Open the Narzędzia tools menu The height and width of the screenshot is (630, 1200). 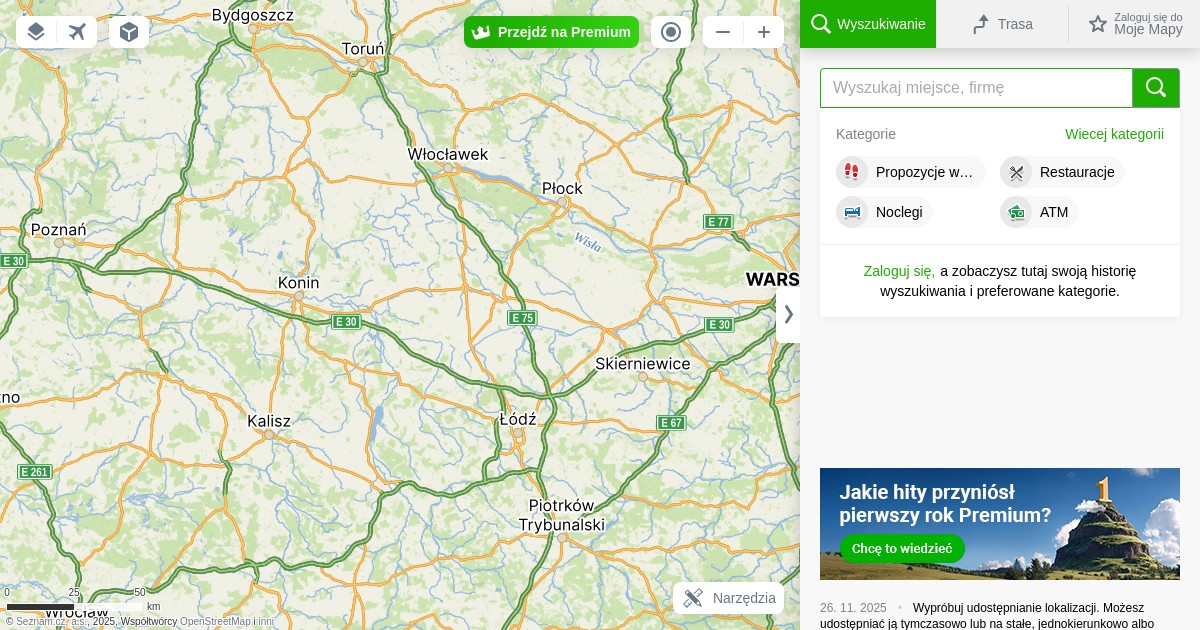[729, 598]
